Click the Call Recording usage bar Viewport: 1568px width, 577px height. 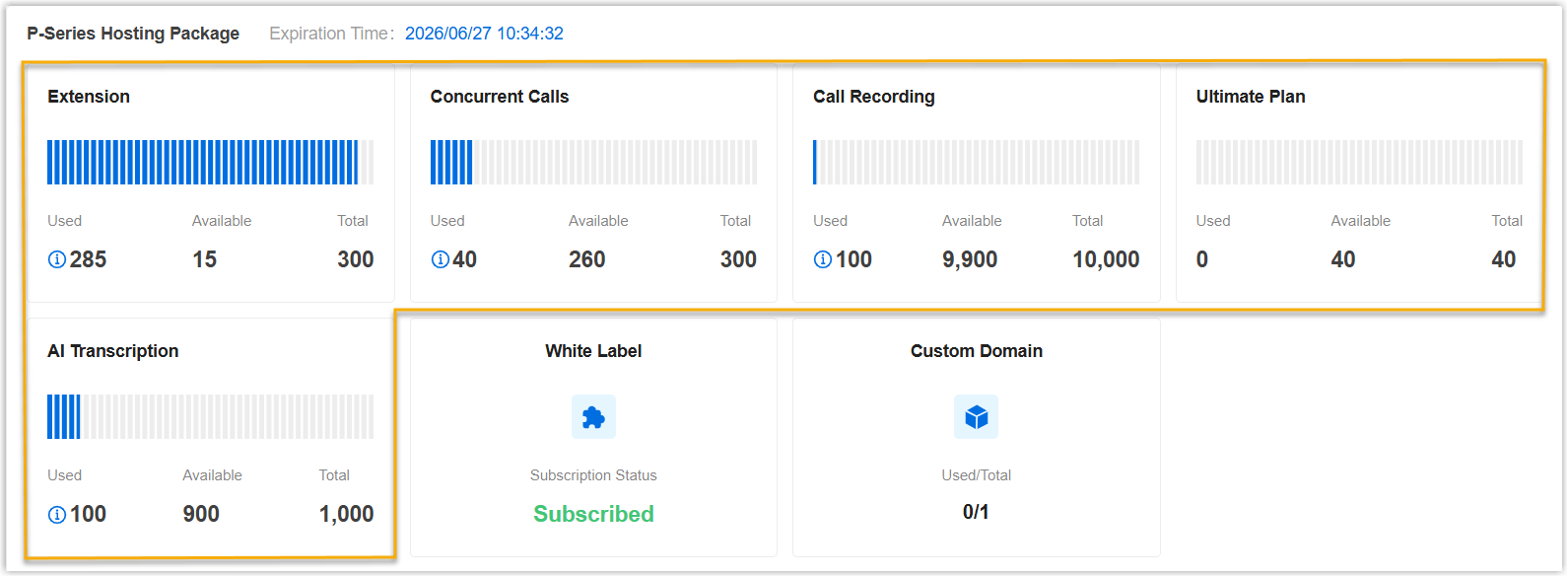(x=976, y=163)
